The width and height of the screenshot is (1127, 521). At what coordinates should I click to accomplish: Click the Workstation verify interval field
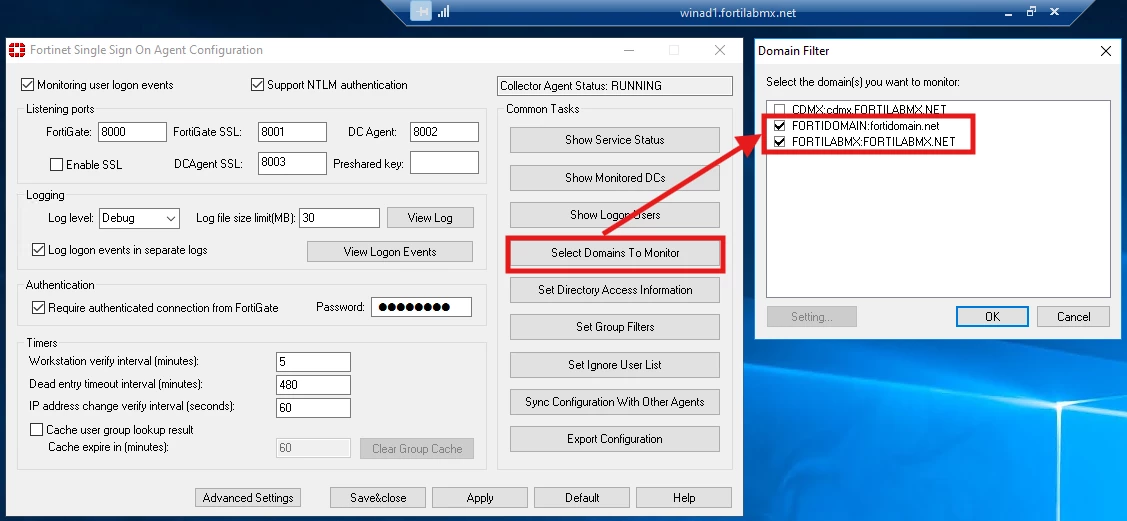(313, 361)
